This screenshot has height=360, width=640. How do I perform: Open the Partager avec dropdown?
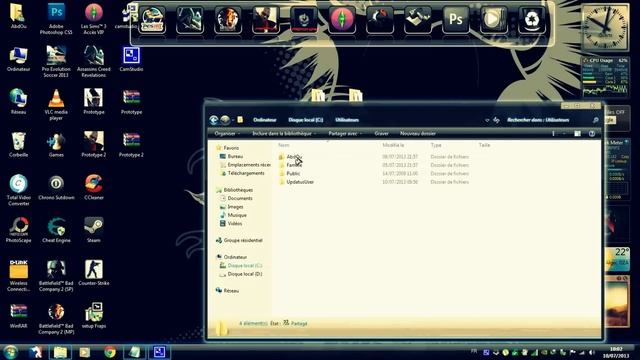(344, 133)
